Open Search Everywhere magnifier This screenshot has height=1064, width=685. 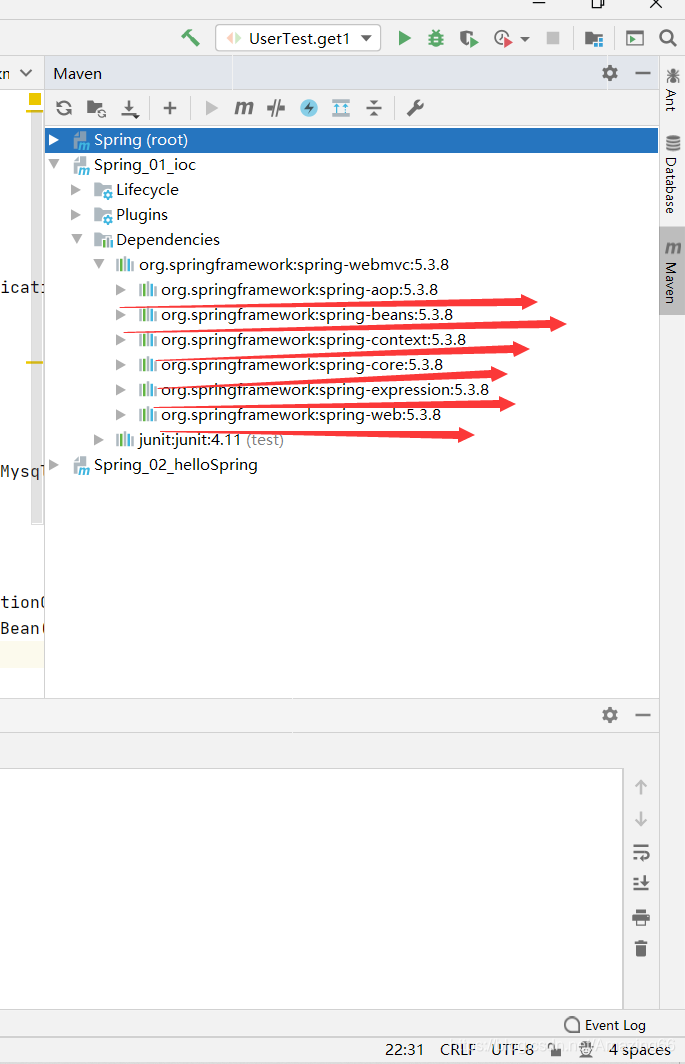point(667,38)
